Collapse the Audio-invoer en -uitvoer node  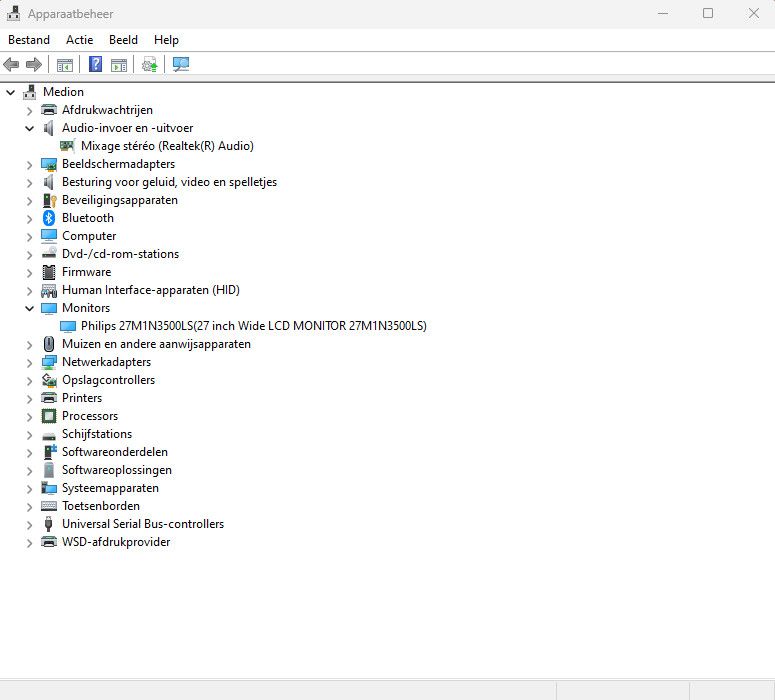point(29,128)
